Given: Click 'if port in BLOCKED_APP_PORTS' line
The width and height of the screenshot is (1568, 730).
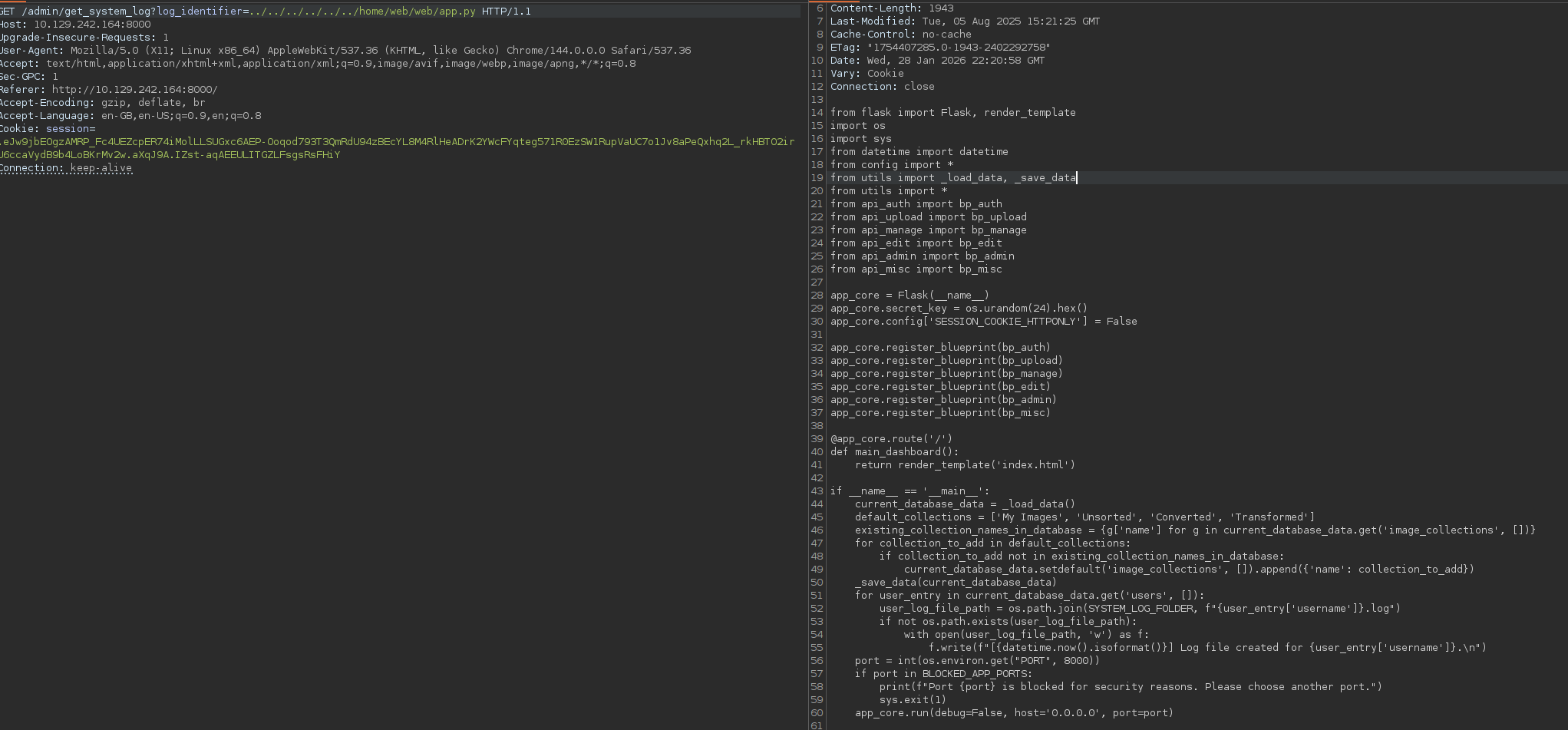Looking at the screenshot, I should [x=944, y=674].
